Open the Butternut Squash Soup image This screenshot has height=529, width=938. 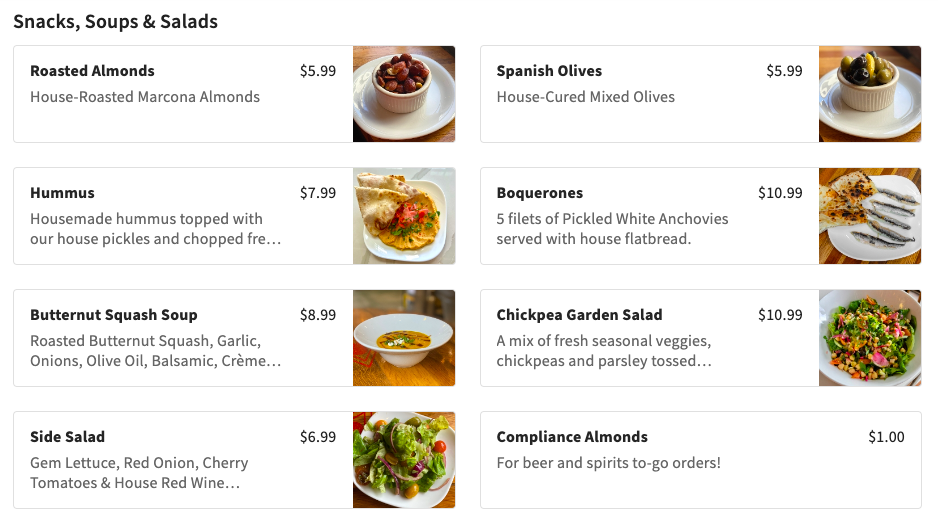tap(404, 338)
